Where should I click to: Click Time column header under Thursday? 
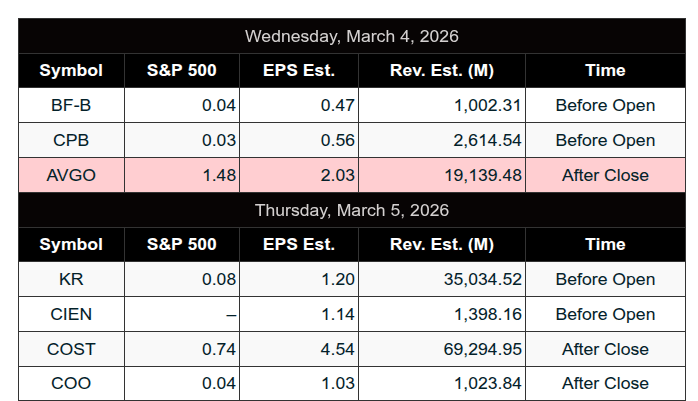[x=605, y=244]
